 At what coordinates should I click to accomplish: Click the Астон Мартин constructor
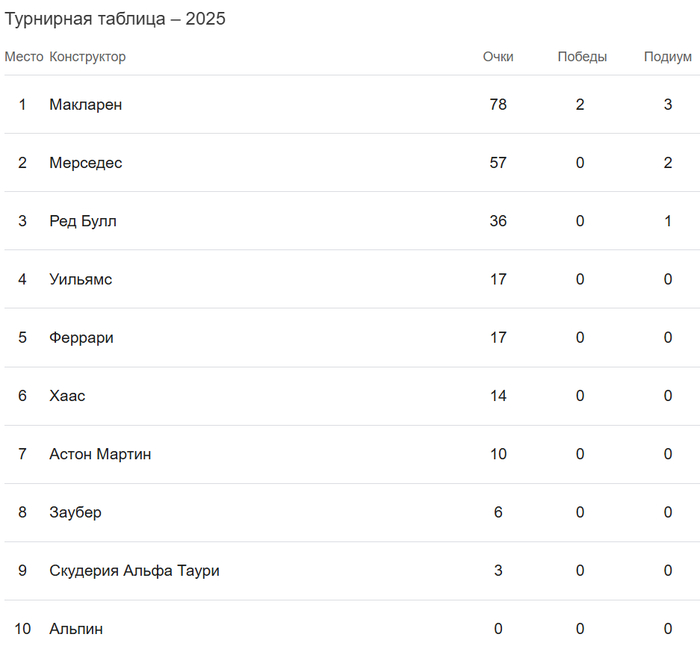pyautogui.click(x=100, y=454)
